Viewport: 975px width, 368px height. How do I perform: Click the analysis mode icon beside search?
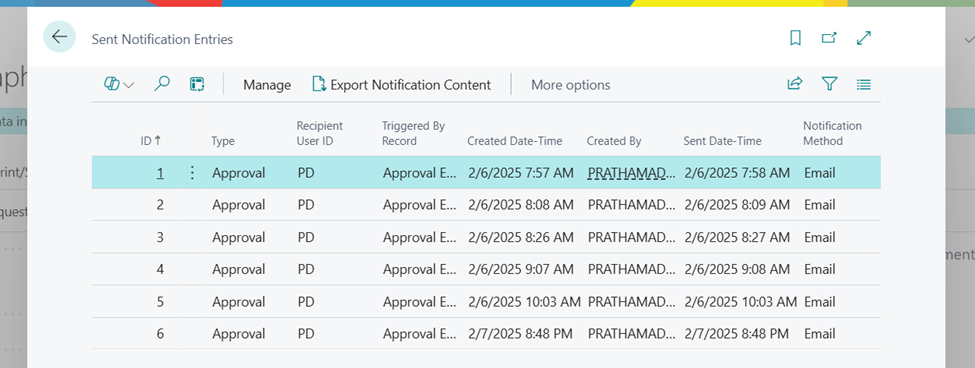197,84
